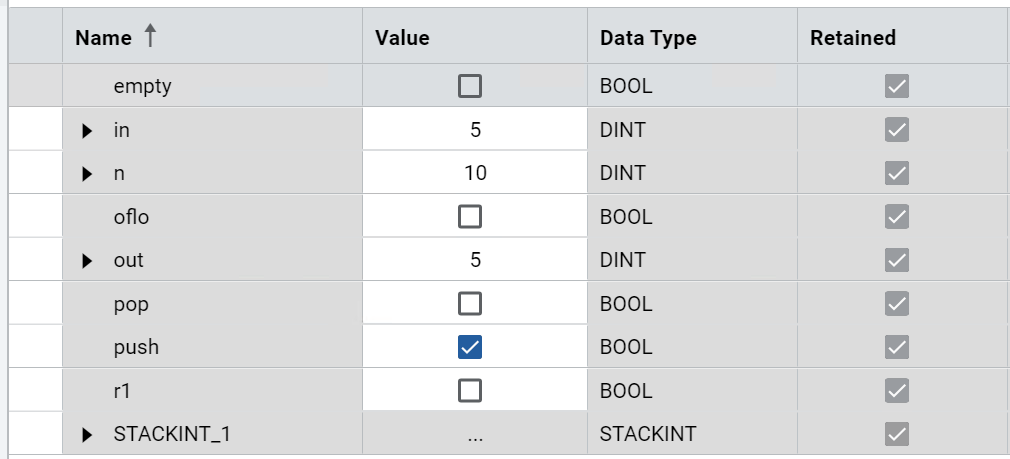Tick the r1 value checkbox
This screenshot has width=1010, height=459.
click(x=469, y=391)
